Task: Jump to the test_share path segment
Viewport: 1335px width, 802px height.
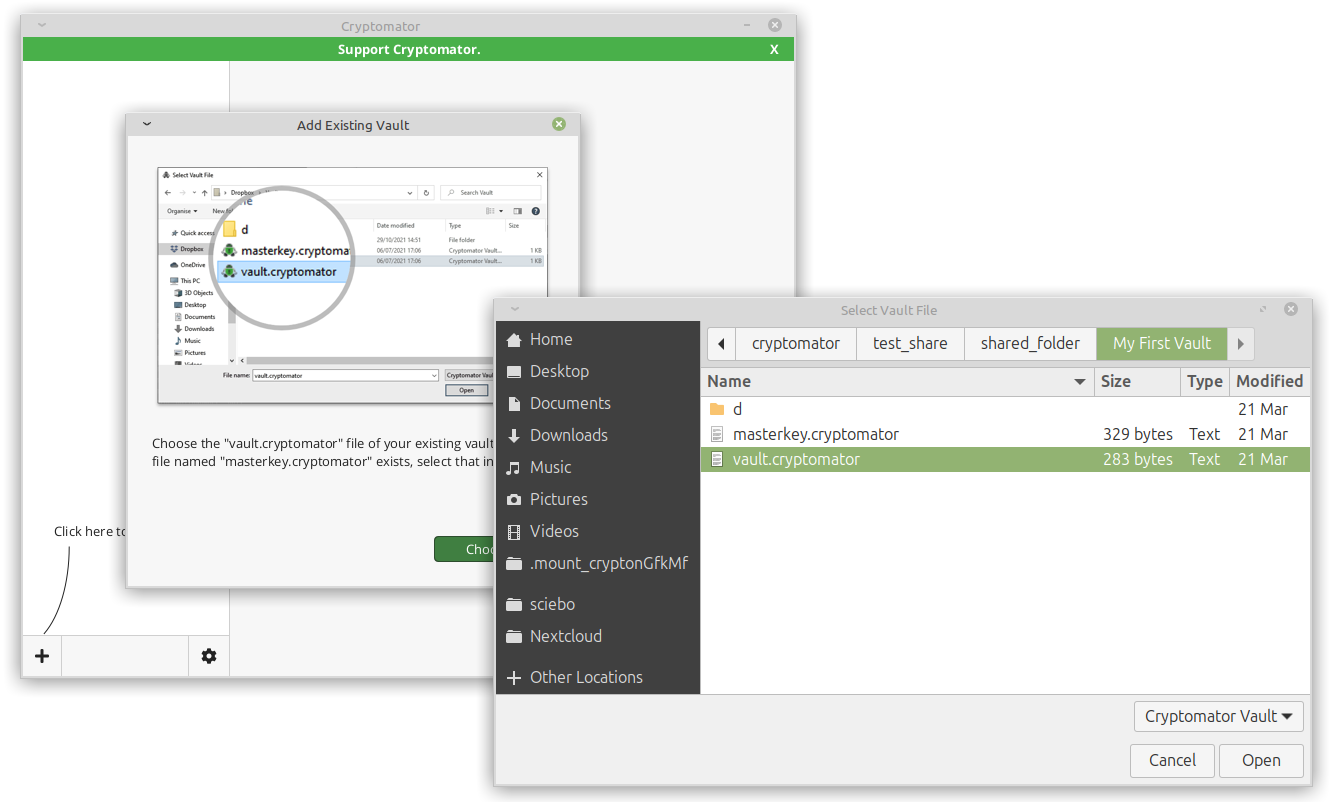Action: [x=910, y=343]
